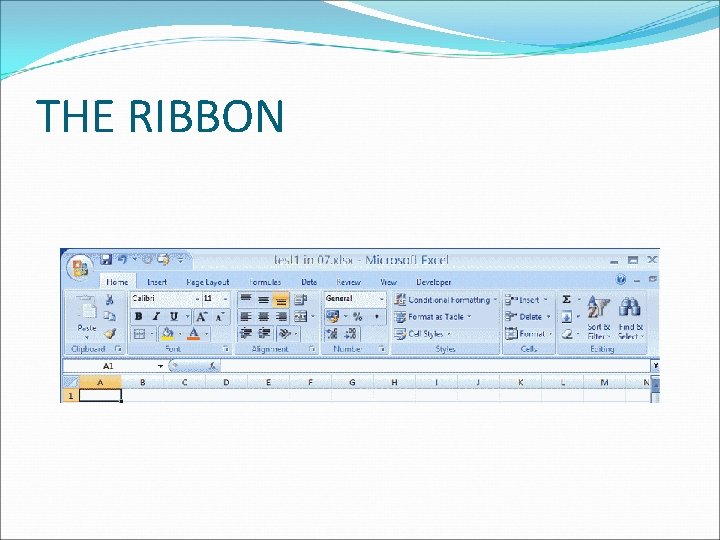Viewport: 720px width, 540px height.
Task: Apply Comma Style
Action: point(377,316)
